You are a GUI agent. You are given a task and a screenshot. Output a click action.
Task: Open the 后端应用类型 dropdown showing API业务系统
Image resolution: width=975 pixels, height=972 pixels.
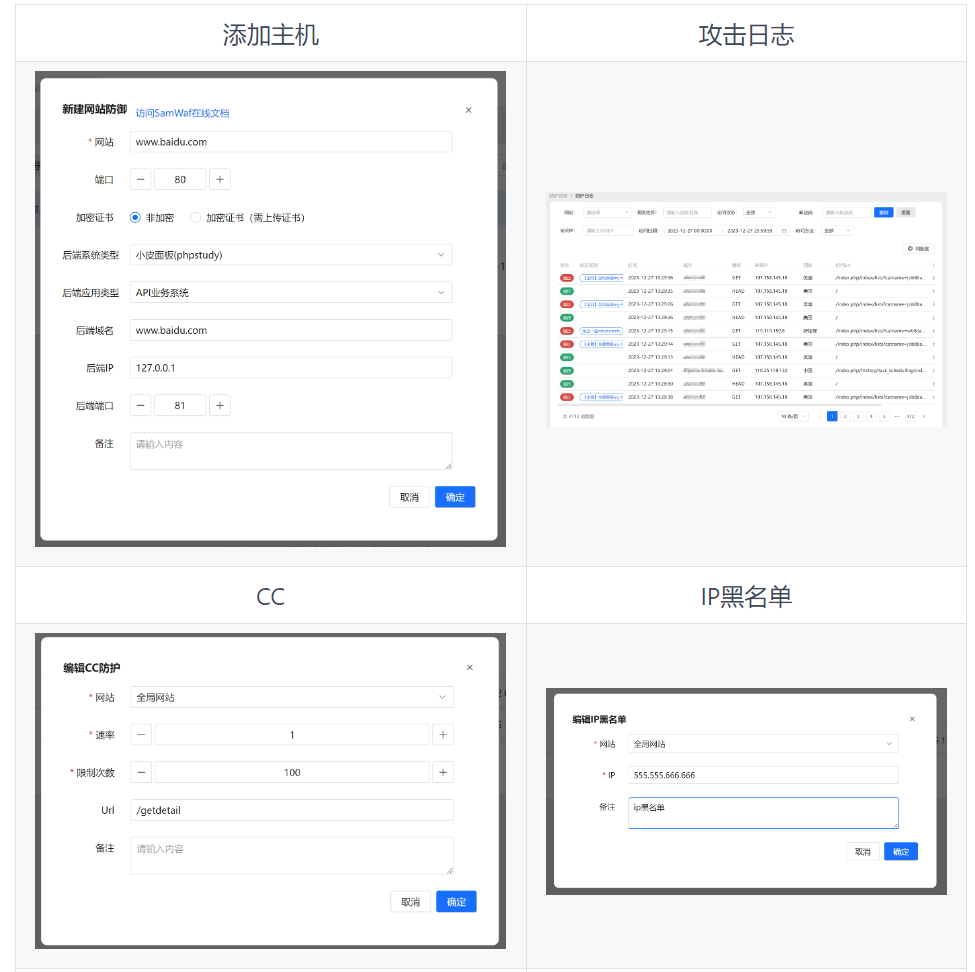(x=290, y=293)
